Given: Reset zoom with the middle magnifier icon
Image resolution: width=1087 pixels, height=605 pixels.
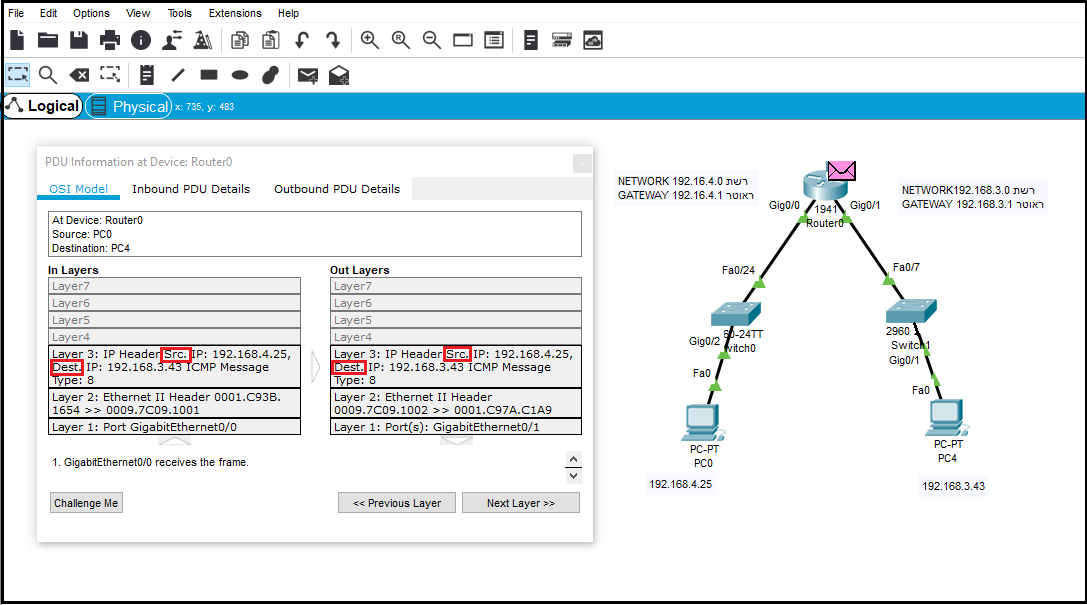Looking at the screenshot, I should click(401, 40).
